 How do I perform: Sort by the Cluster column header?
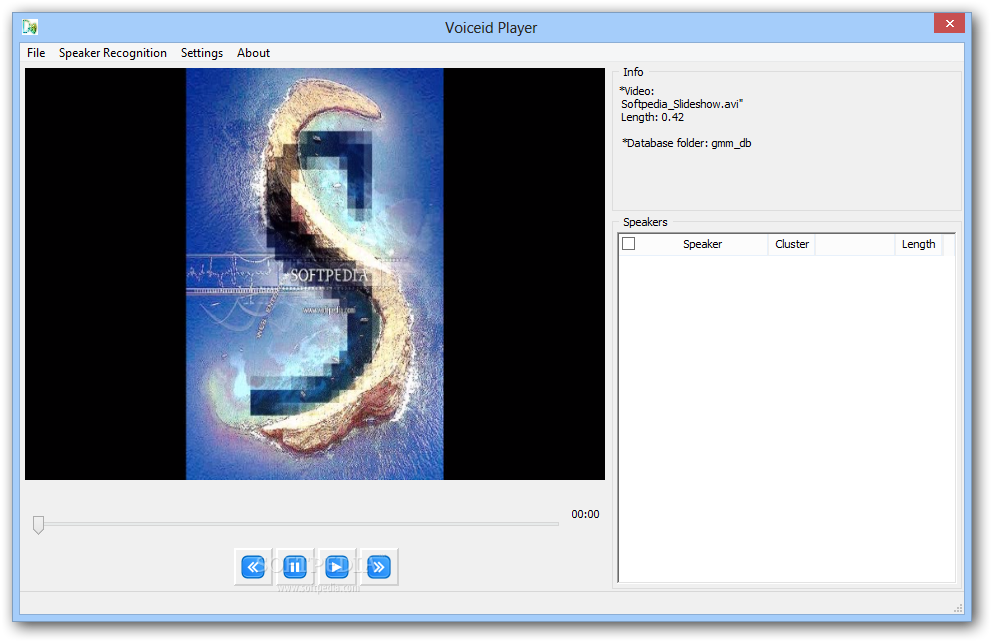[x=791, y=244]
